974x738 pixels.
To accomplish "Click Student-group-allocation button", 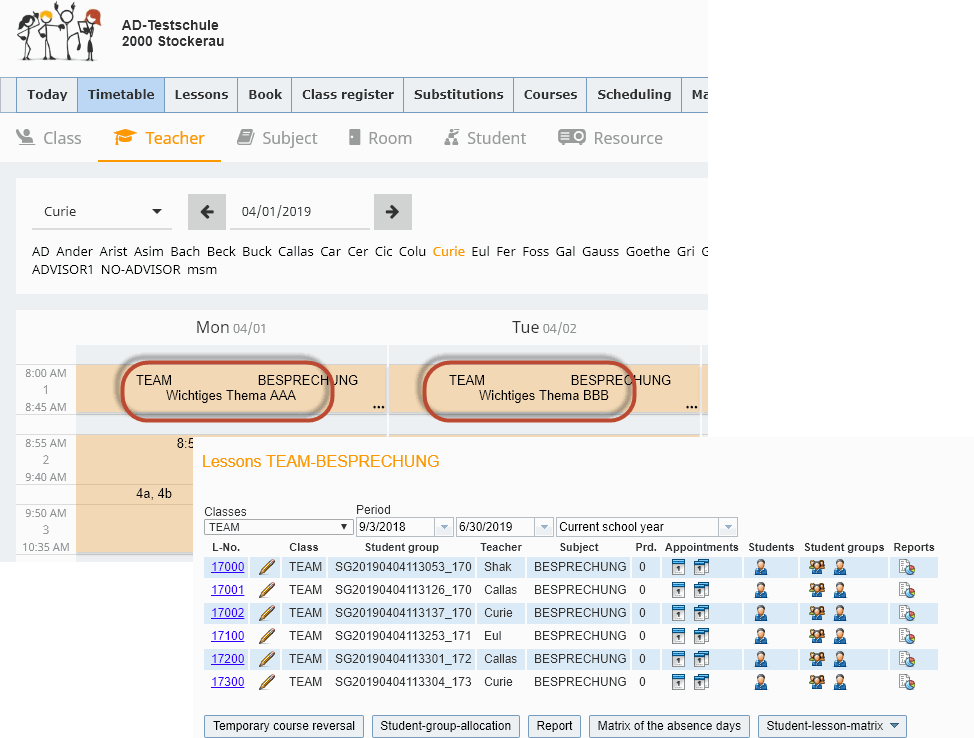I will pyautogui.click(x=445, y=726).
